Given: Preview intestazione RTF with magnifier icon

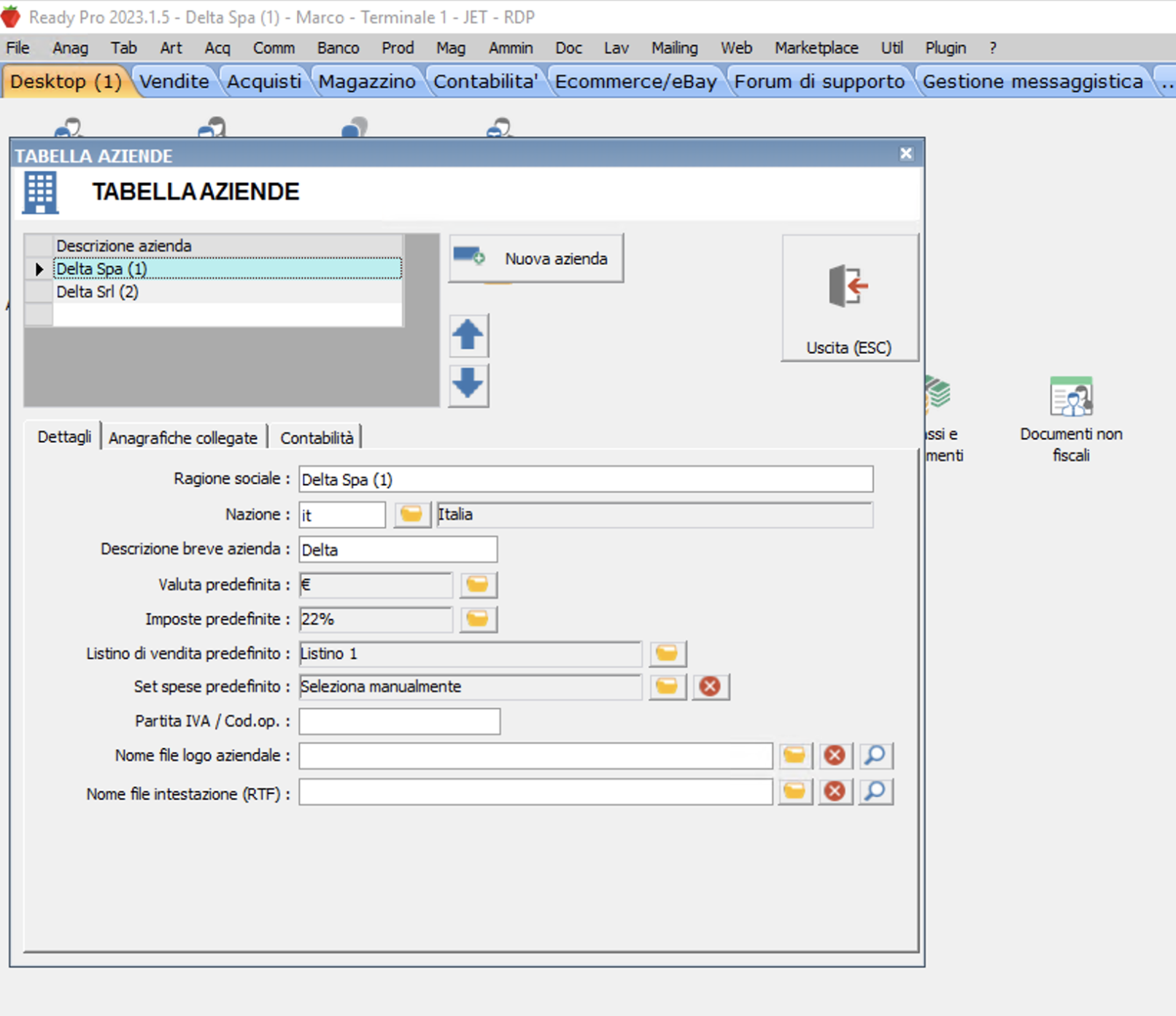Looking at the screenshot, I should (x=875, y=791).
